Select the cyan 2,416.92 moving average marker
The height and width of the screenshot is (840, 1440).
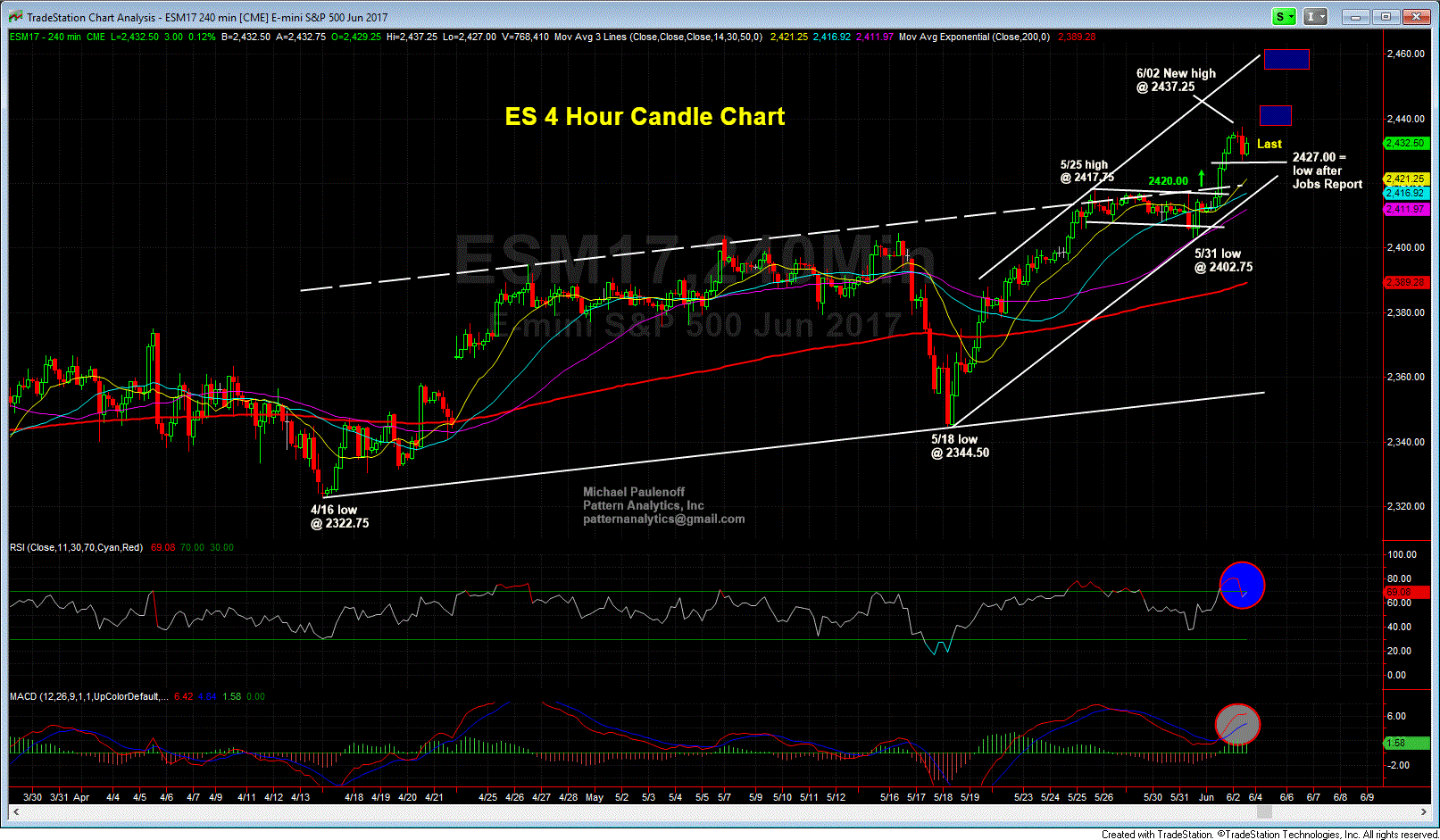coord(1406,193)
